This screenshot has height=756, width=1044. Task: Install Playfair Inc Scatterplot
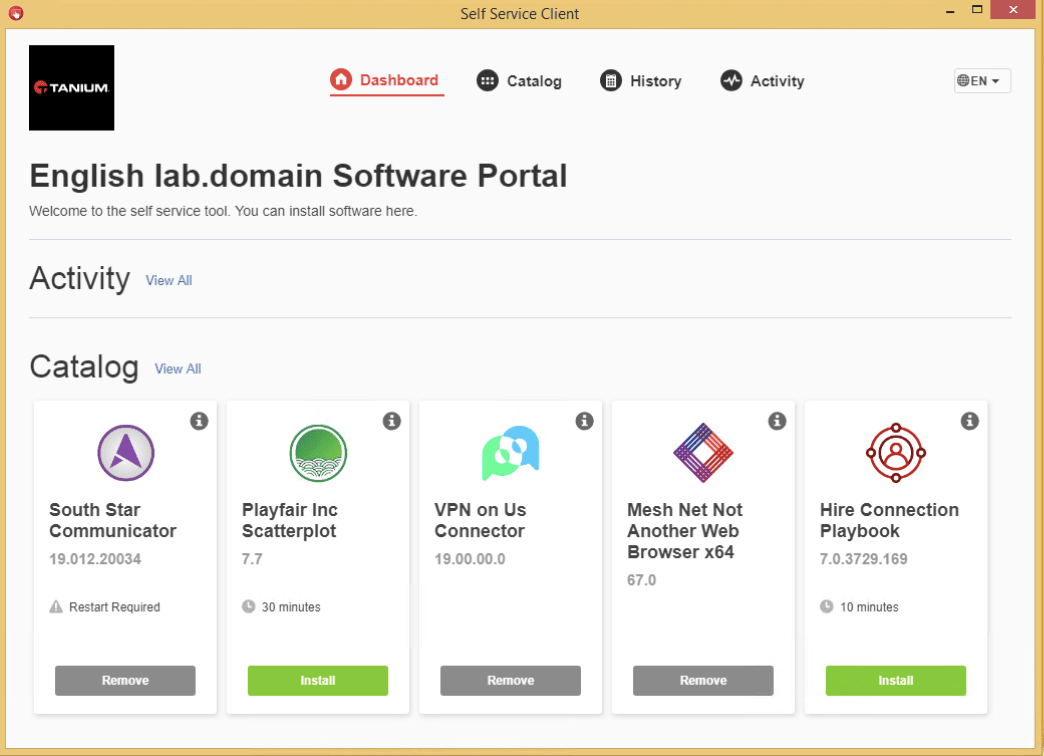317,680
